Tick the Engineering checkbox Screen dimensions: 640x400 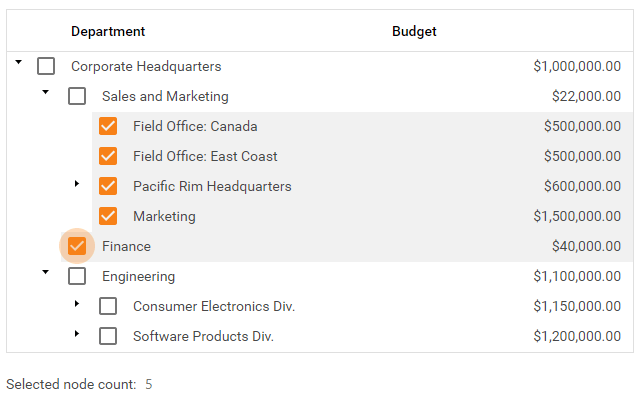(x=77, y=277)
